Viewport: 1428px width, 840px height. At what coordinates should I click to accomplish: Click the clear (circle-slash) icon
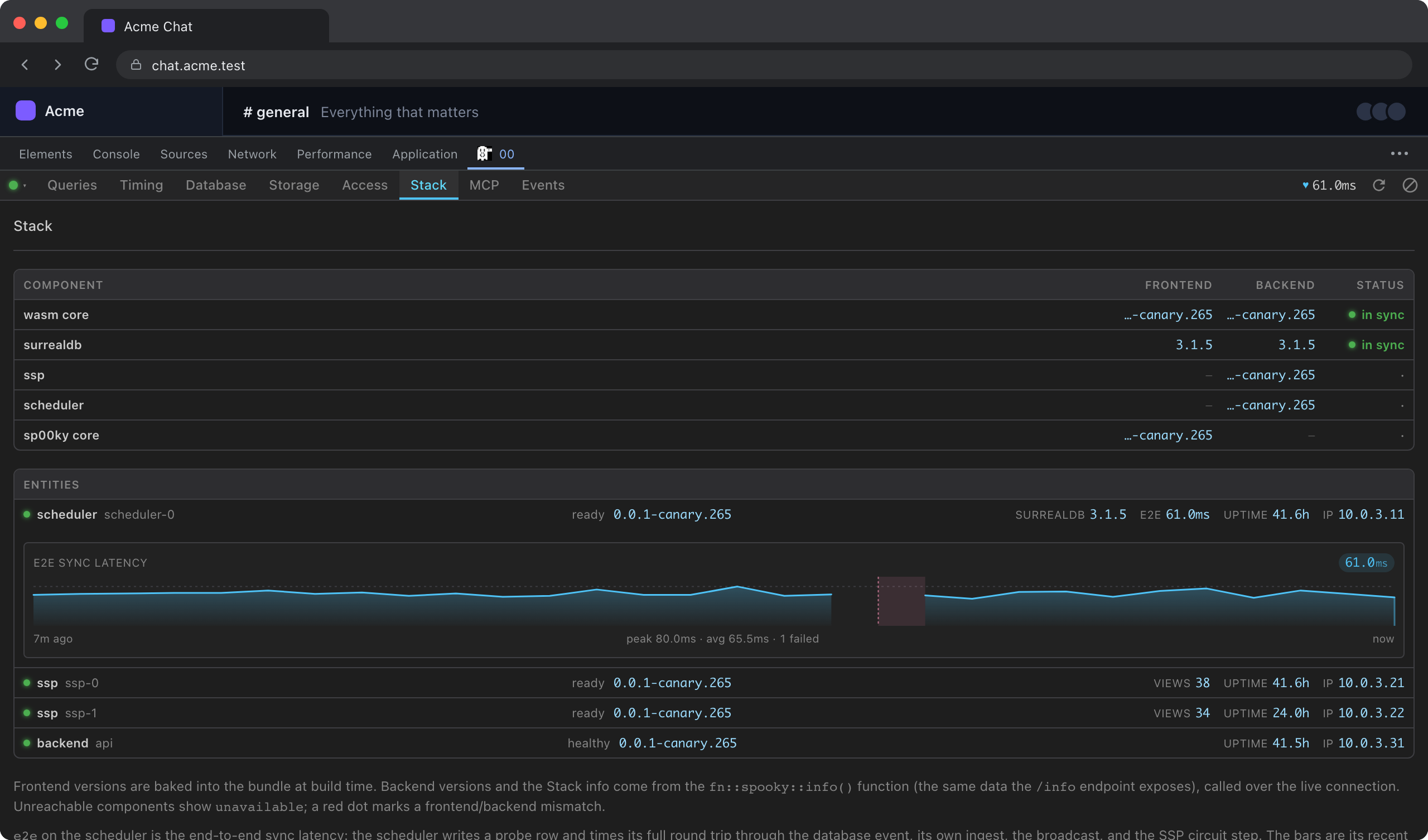click(1410, 185)
